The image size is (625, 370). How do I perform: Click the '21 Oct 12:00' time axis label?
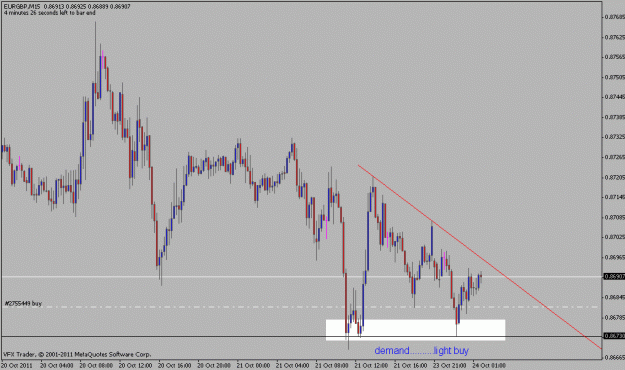coord(371,365)
